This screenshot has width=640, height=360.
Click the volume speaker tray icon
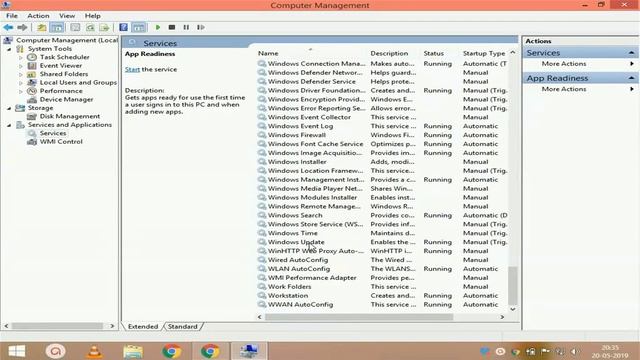[575, 351]
